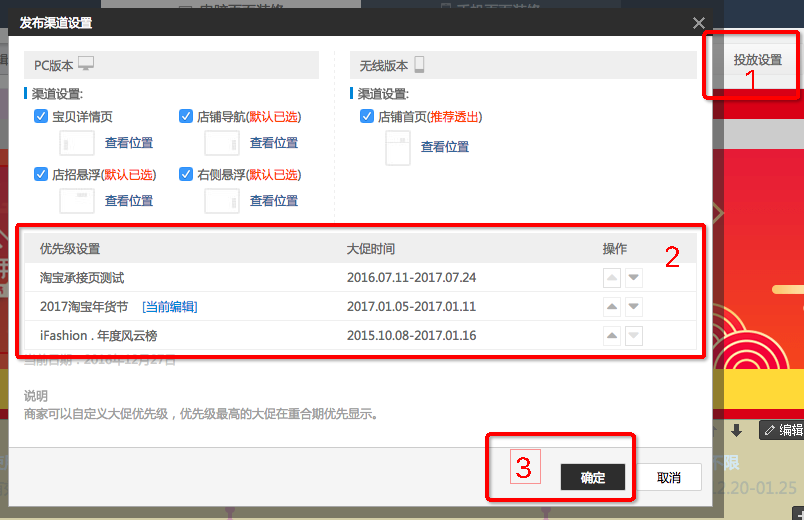The image size is (804, 520).
Task: Move 淘宝承接页测试 down in priority
Action: pyautogui.click(x=634, y=278)
